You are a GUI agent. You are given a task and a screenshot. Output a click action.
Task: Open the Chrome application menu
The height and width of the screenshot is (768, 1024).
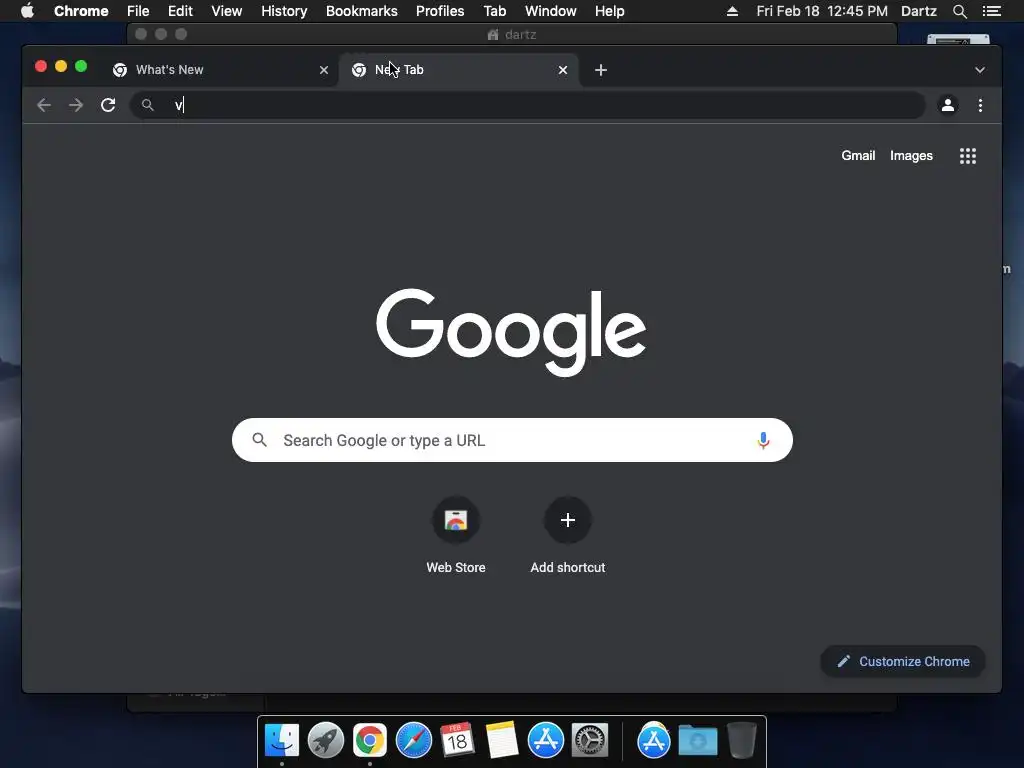[81, 11]
